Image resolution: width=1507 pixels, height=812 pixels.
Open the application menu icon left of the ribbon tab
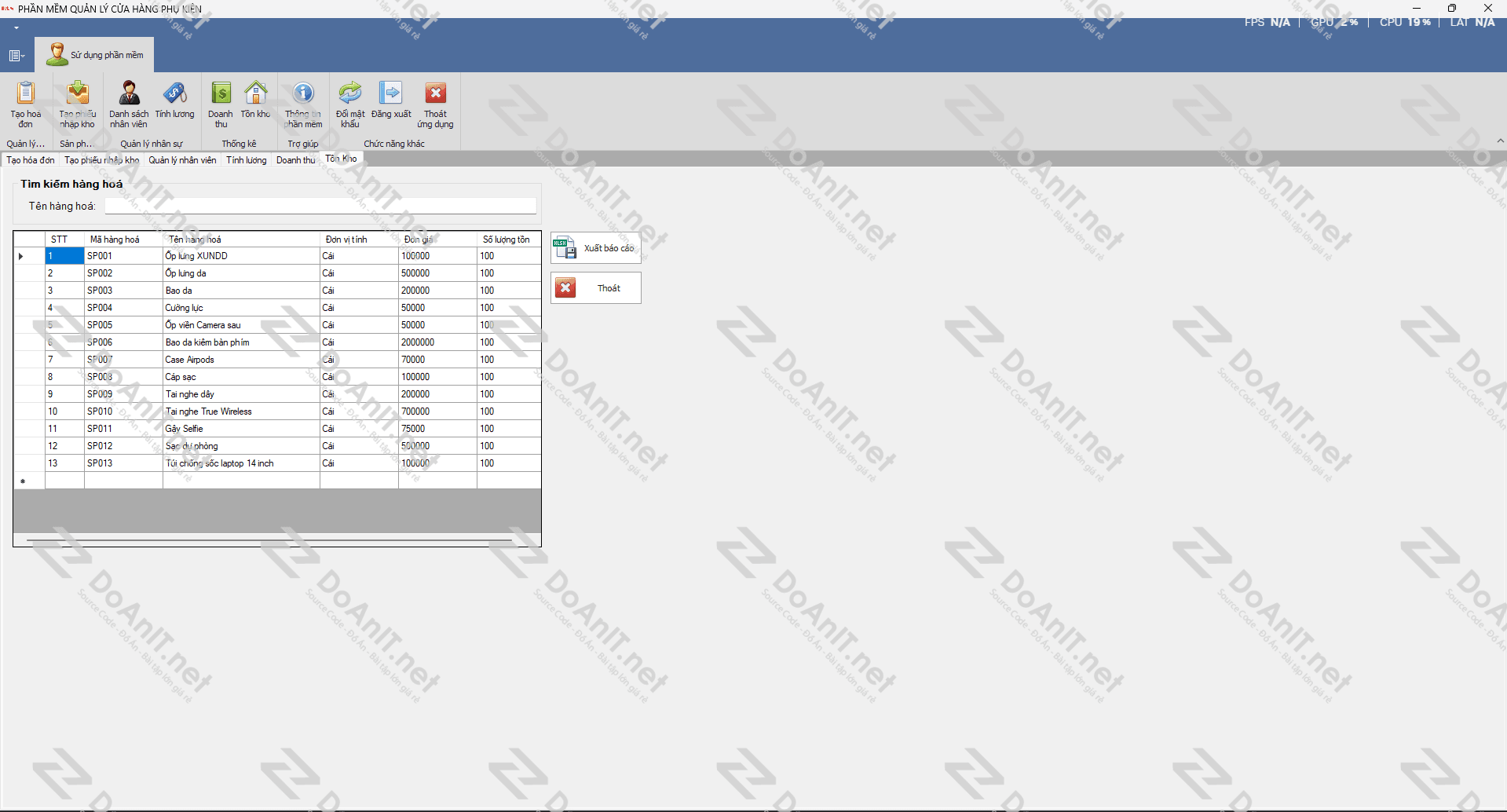(16, 55)
